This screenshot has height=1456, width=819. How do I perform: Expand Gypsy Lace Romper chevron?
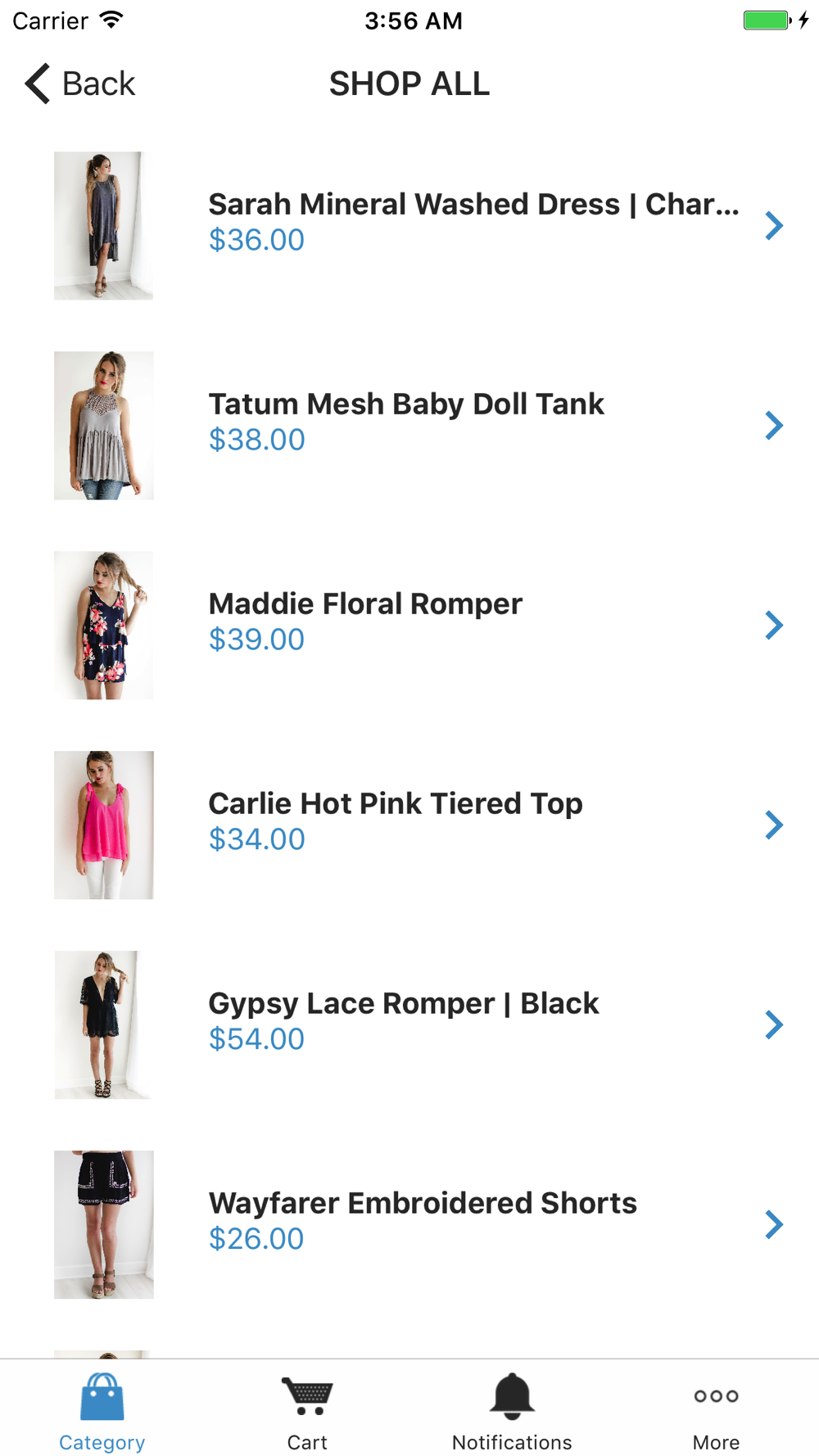(x=774, y=1024)
